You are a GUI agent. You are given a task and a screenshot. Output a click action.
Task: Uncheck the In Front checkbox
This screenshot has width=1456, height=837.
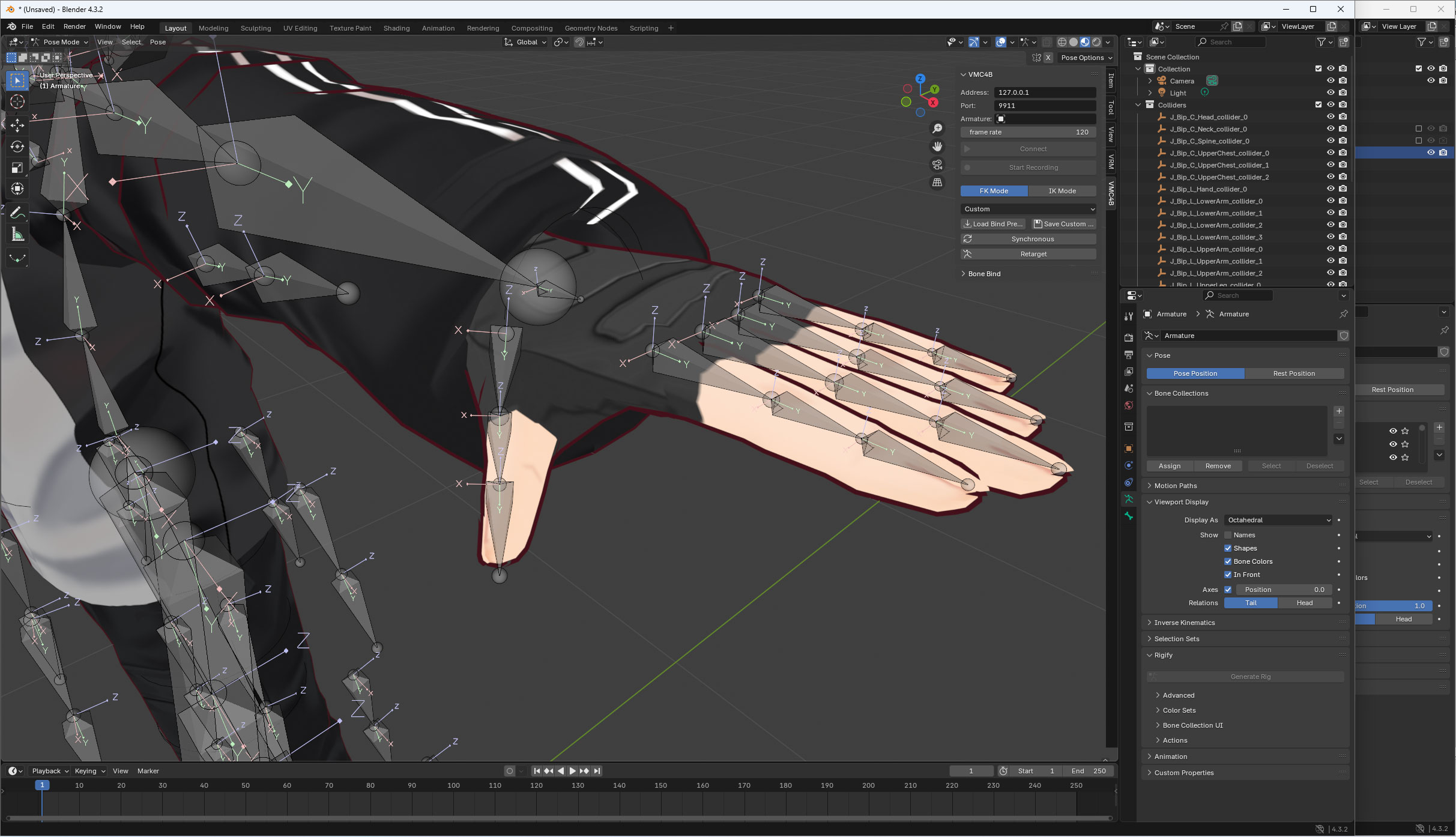tap(1228, 575)
